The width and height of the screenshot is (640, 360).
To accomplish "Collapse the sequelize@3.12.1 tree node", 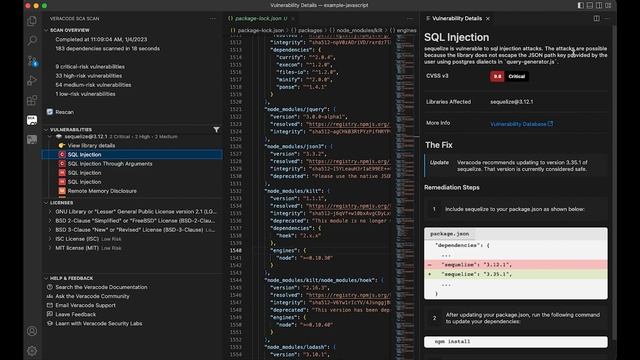I will (51, 136).
